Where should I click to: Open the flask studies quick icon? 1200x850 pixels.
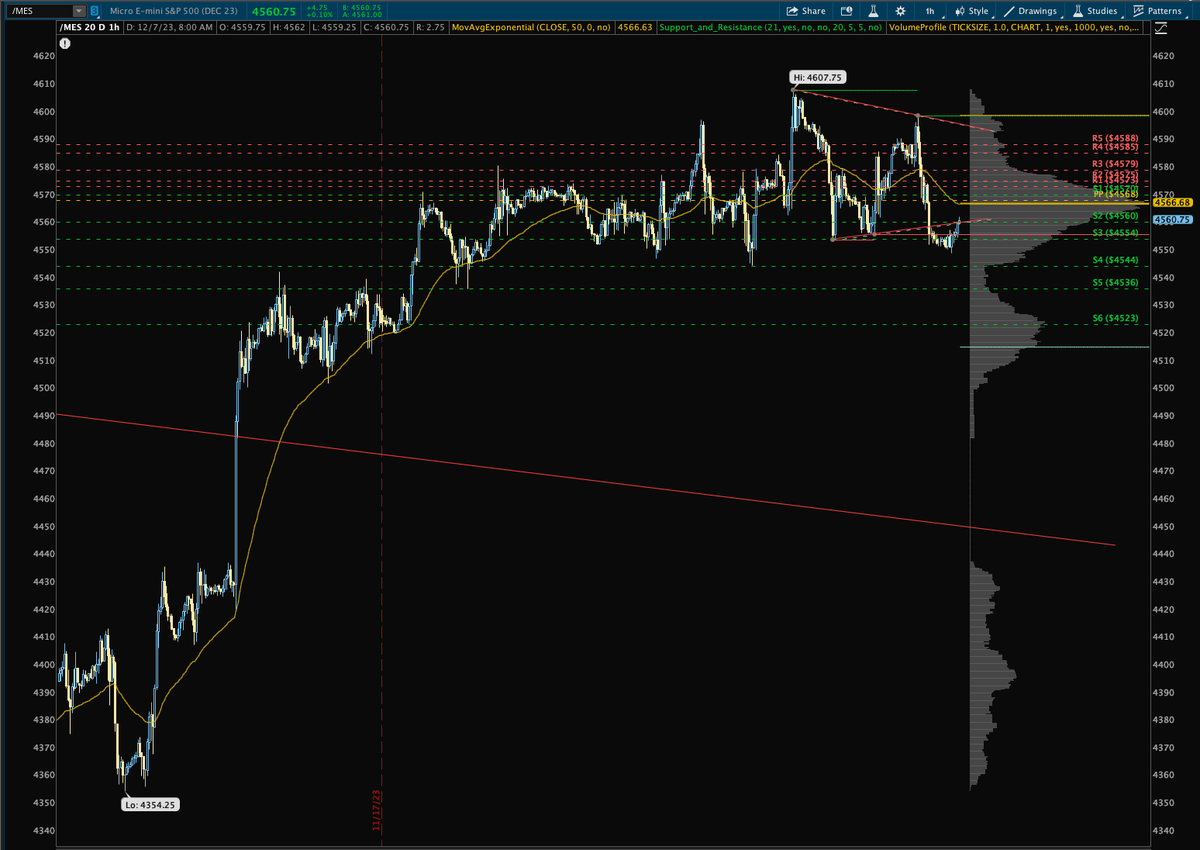pos(873,11)
